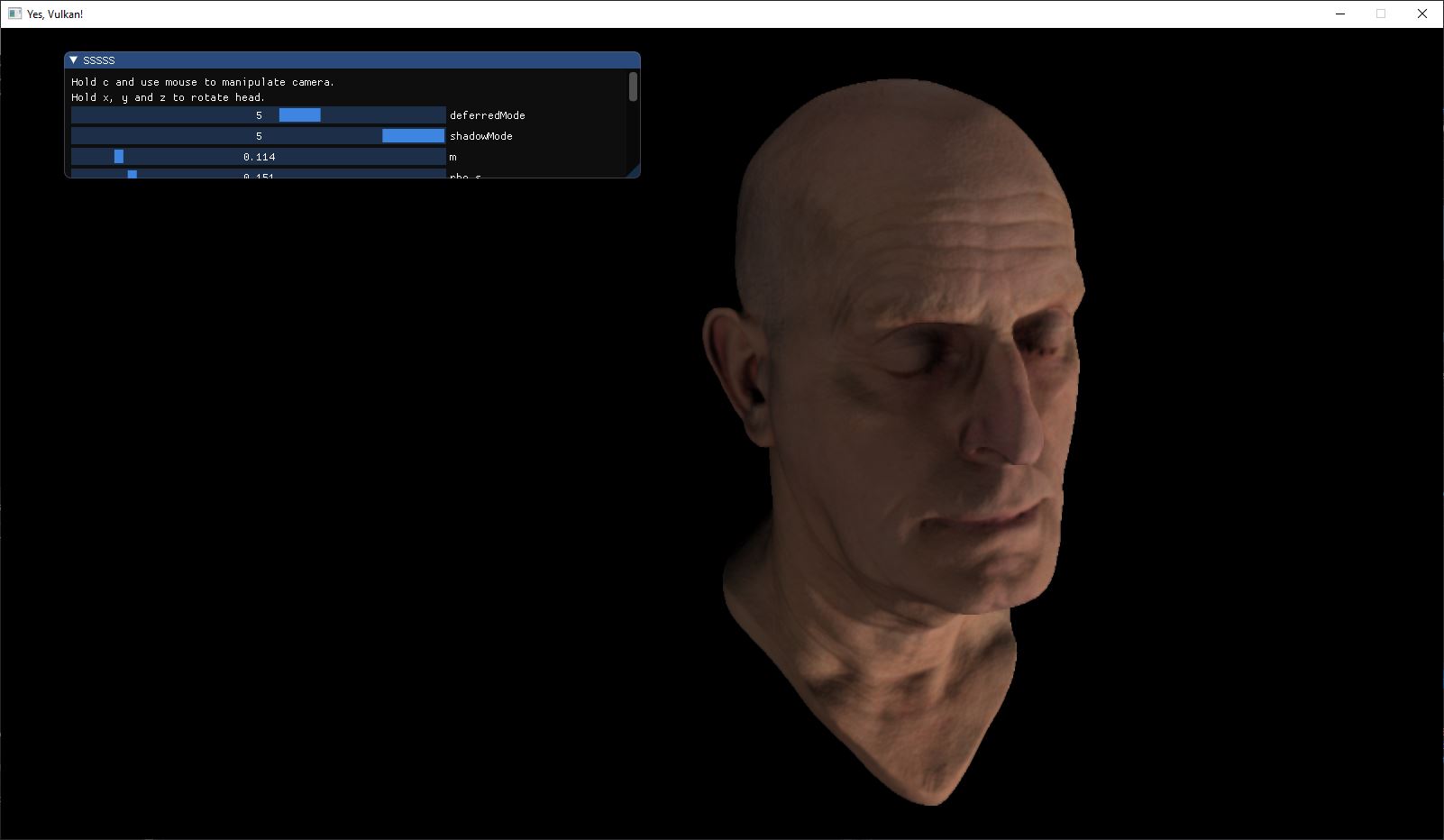Close the Yes, Vulkan! window
1444x840 pixels.
(1422, 14)
